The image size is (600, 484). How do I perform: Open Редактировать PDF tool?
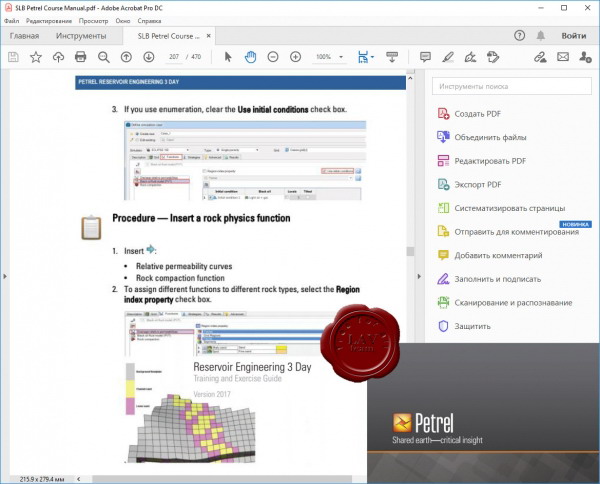click(481, 161)
